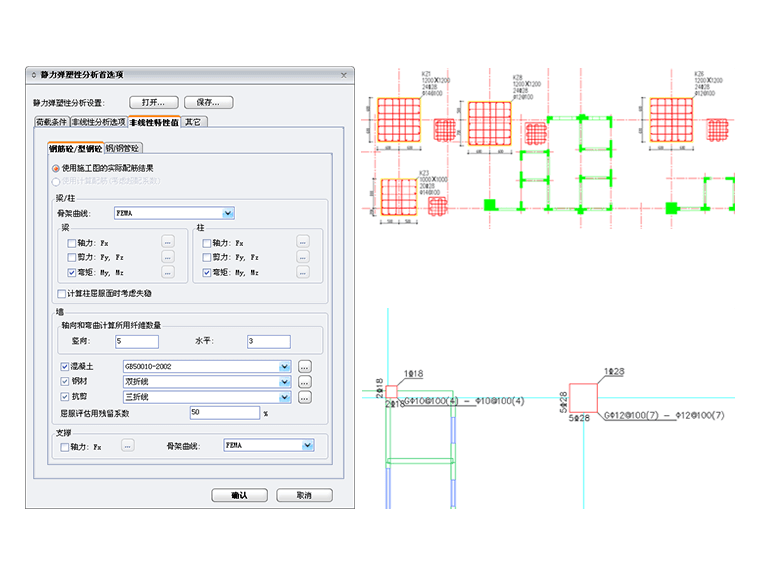Switch to 钢/钢管砼 sub-tab
The width and height of the screenshot is (760, 577).
(x=123, y=148)
